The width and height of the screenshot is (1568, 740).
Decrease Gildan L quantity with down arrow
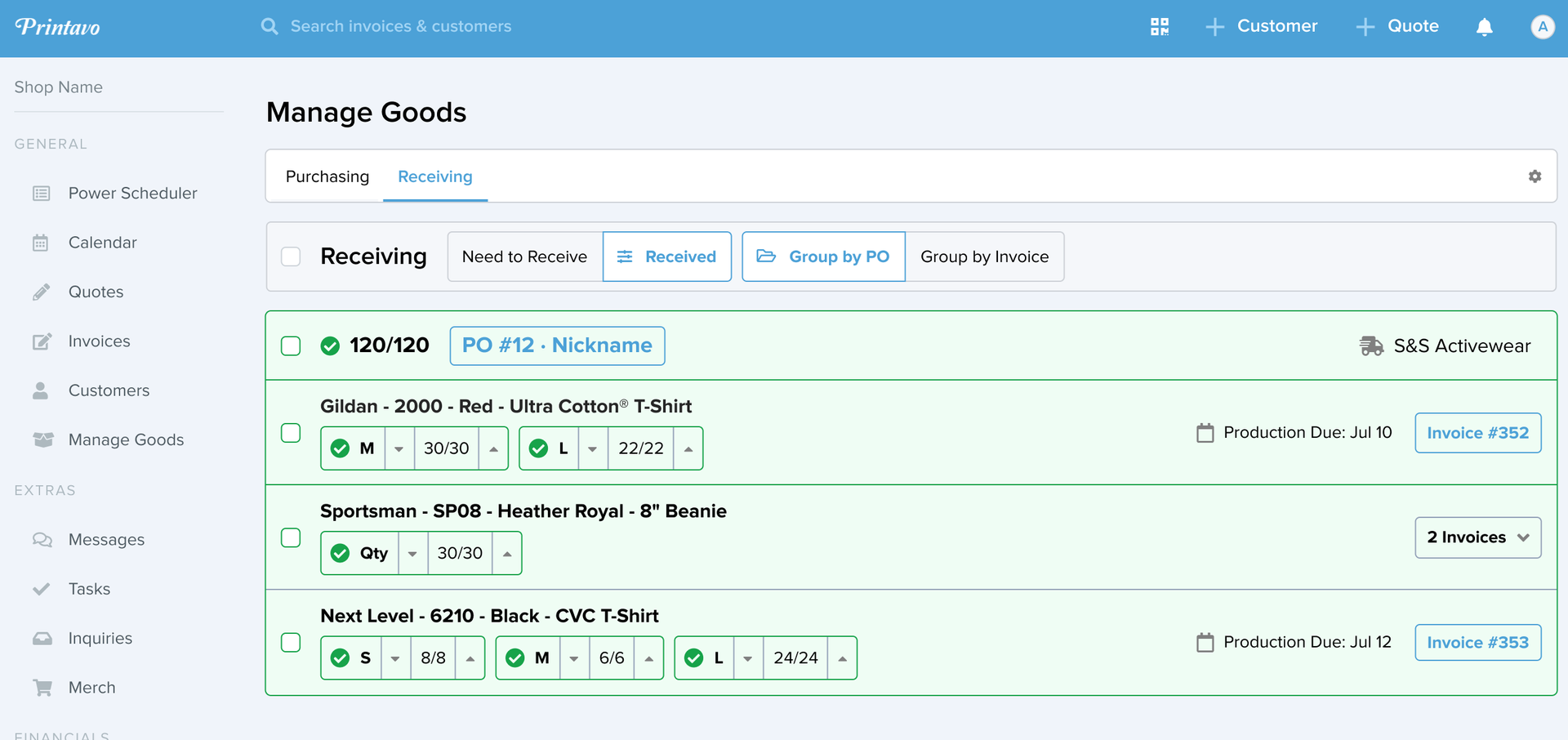tap(593, 448)
